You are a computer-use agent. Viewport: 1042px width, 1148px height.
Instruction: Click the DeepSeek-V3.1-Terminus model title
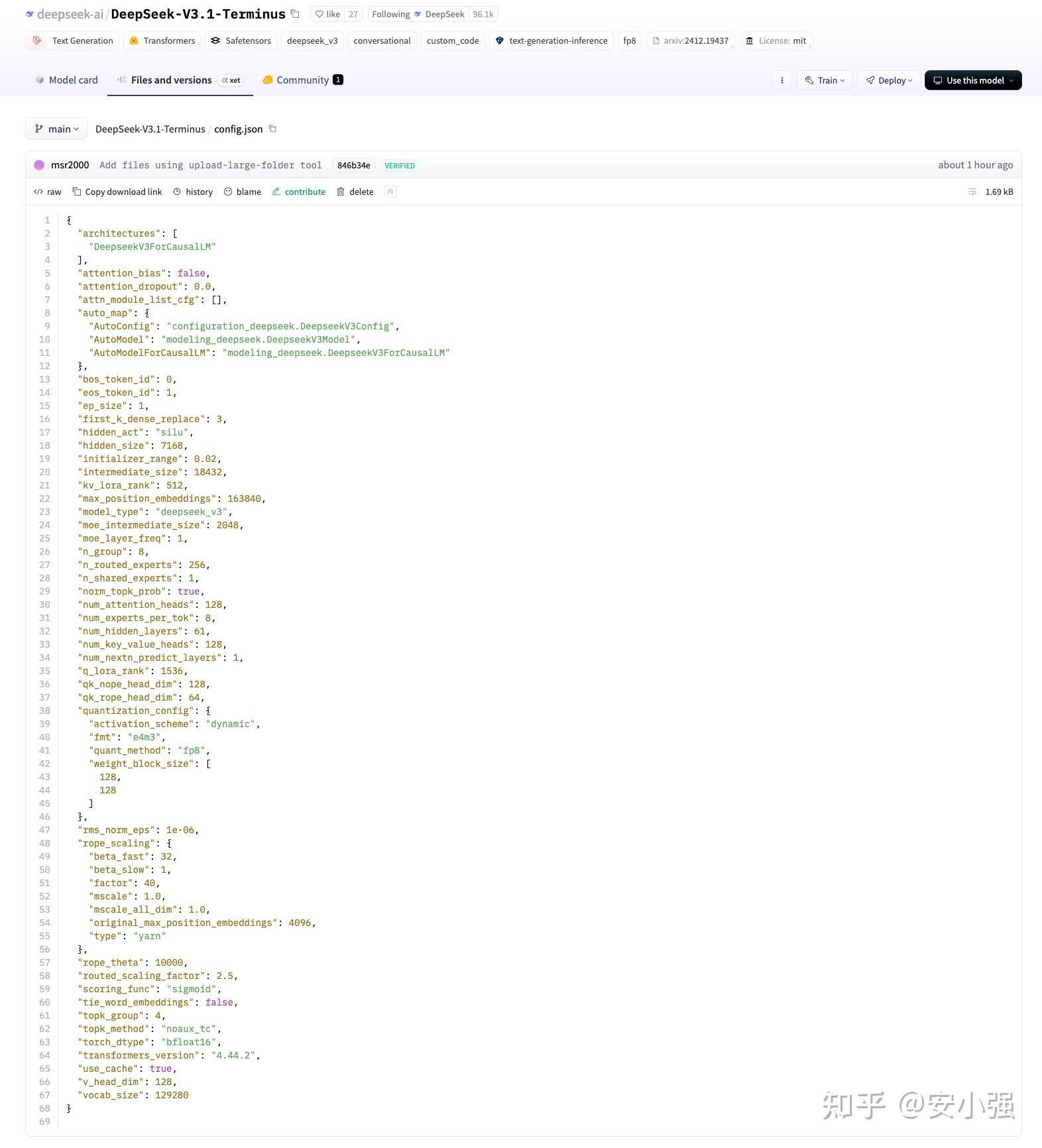click(198, 14)
